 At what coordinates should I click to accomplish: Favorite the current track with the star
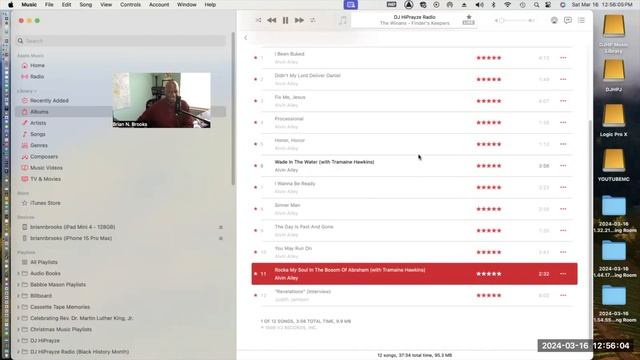pos(469,17)
